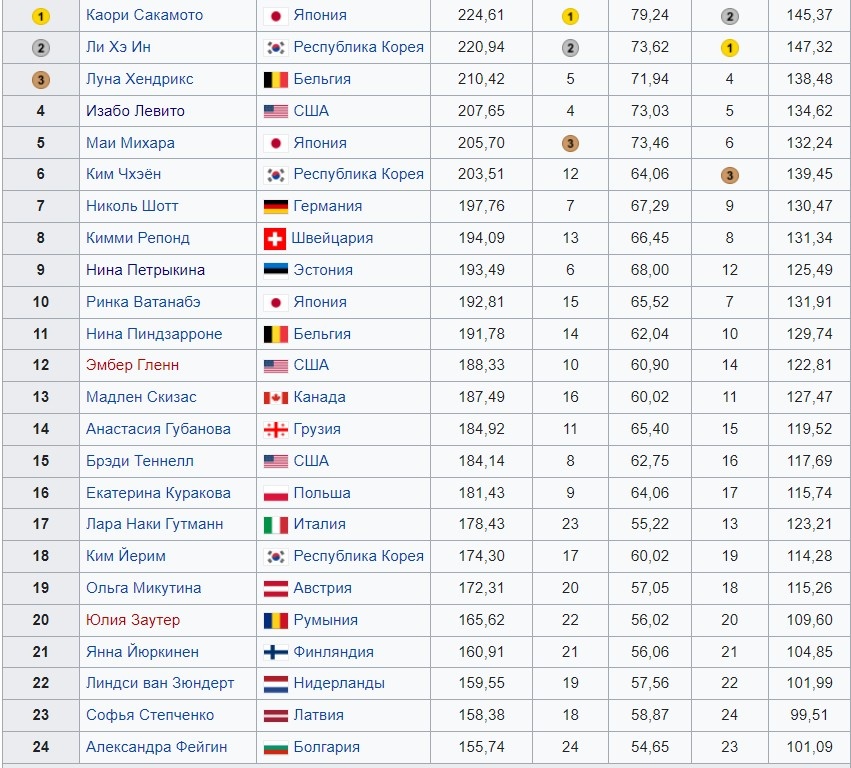The height and width of the screenshot is (768, 851).
Task: Click Estonia flag in Нина Петрыкина row
Action: [275, 270]
